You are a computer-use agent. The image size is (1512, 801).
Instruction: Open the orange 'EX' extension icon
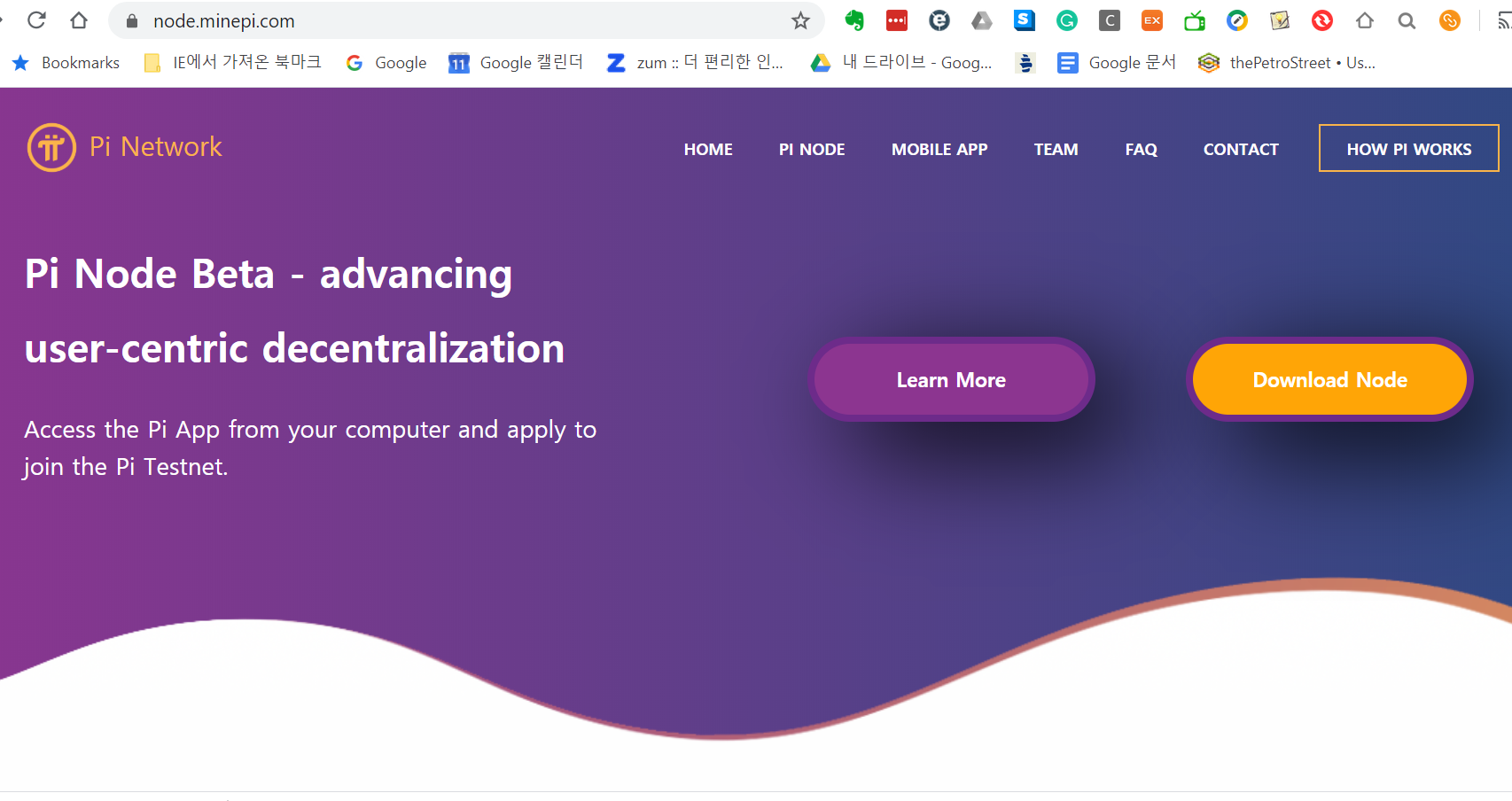pyautogui.click(x=1152, y=20)
